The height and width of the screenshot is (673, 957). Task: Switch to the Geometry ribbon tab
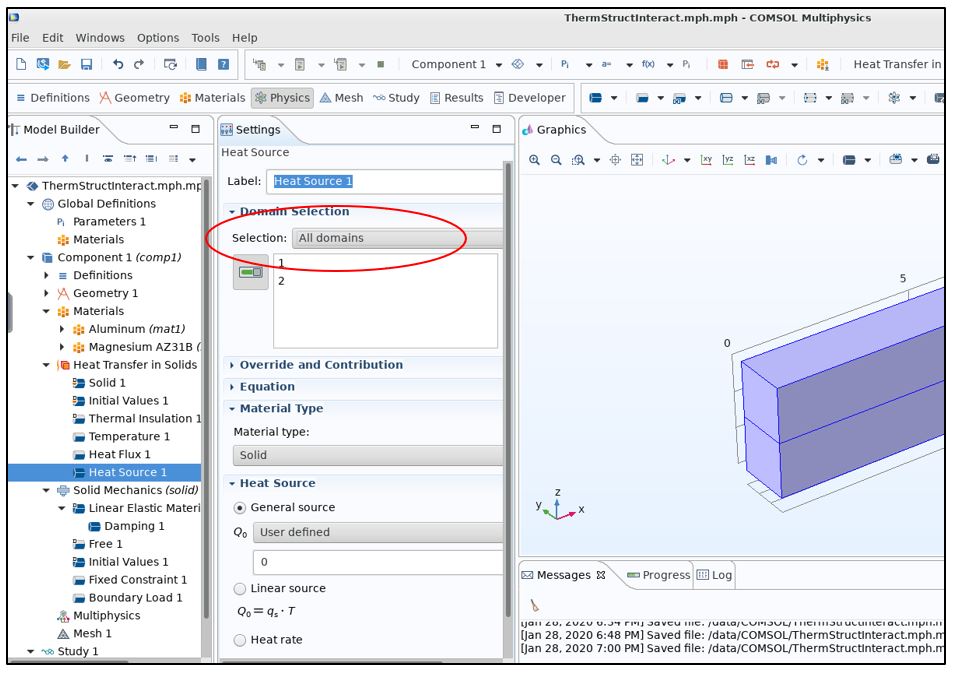(134, 98)
